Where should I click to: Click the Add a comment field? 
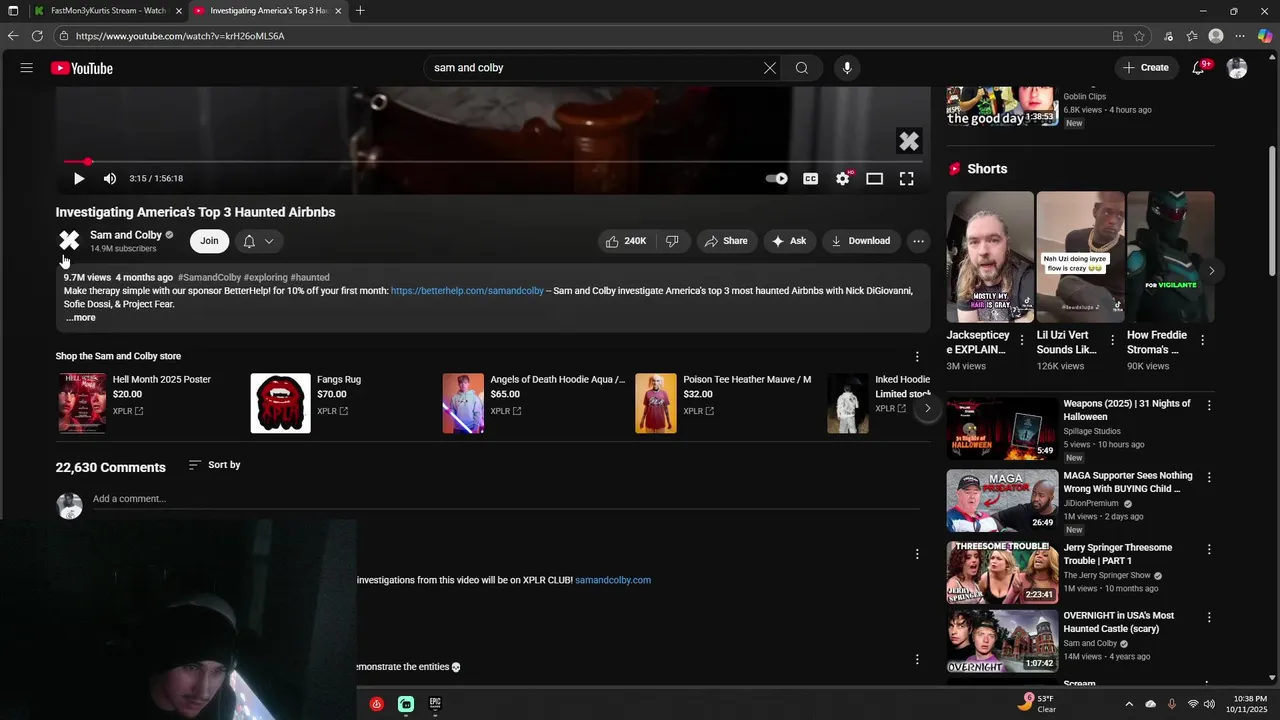(505, 499)
